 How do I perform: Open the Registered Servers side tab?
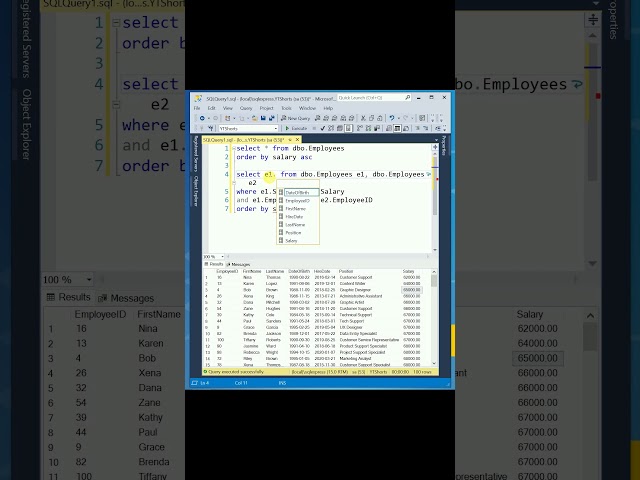coord(196,153)
